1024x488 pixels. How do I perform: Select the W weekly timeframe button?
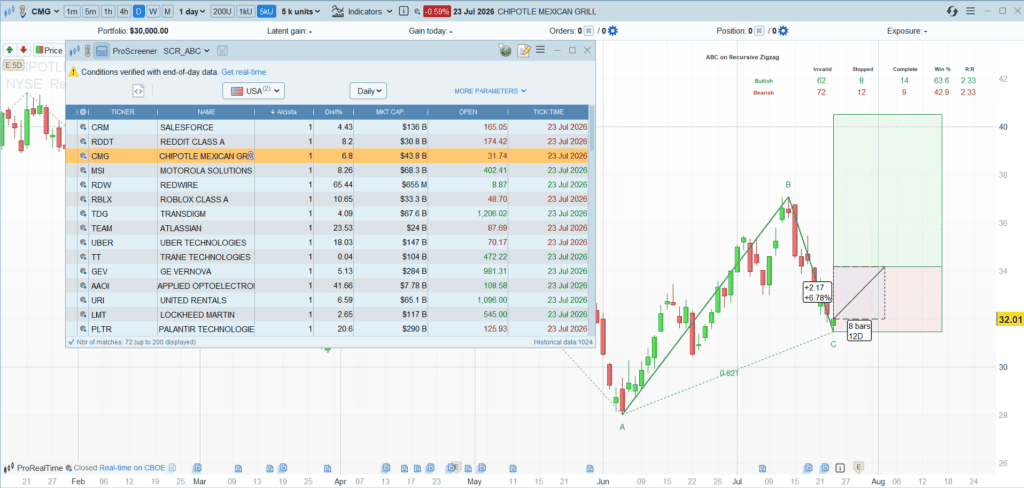[x=153, y=12]
